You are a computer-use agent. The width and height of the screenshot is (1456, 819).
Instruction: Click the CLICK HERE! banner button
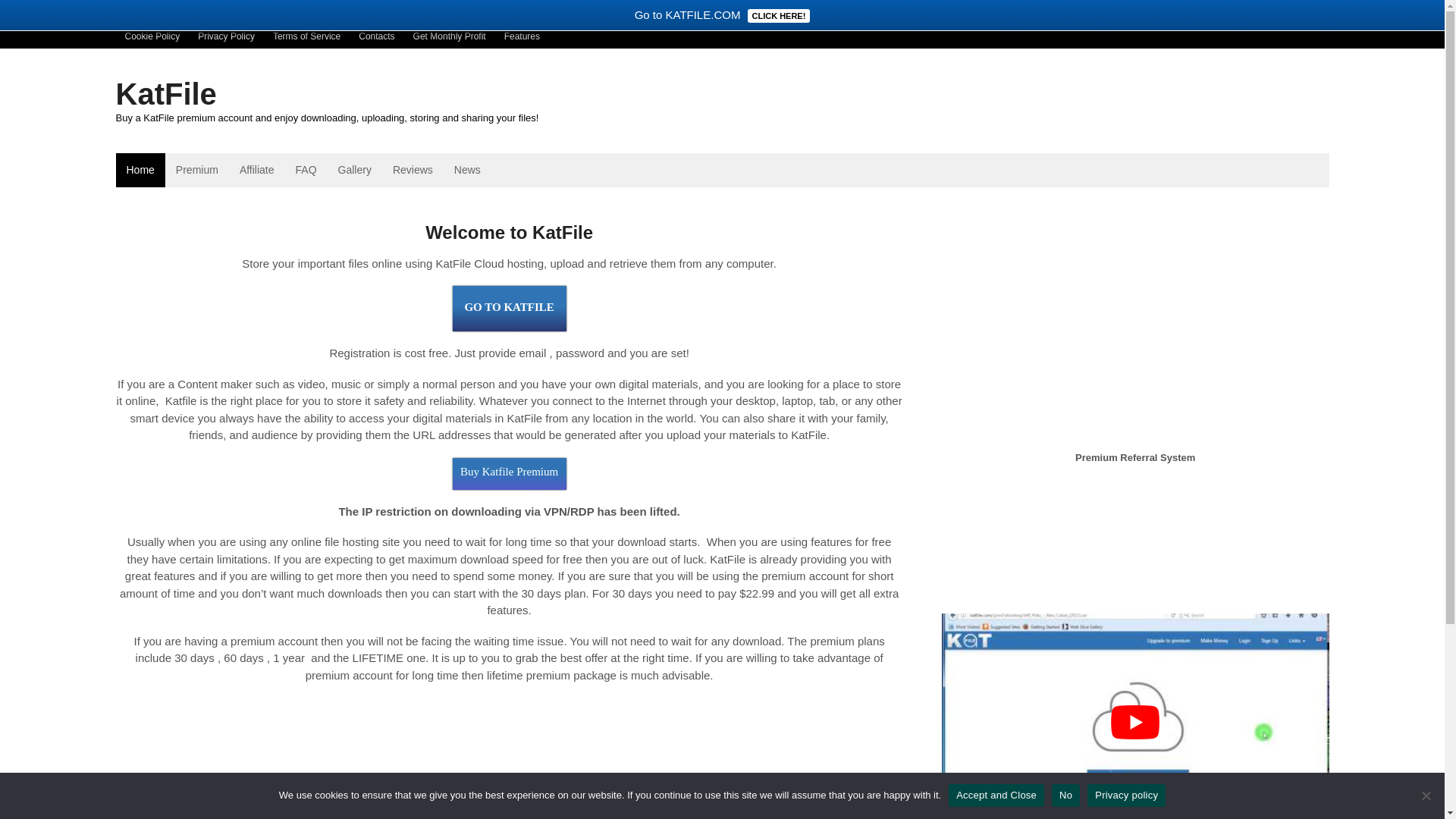tap(778, 16)
